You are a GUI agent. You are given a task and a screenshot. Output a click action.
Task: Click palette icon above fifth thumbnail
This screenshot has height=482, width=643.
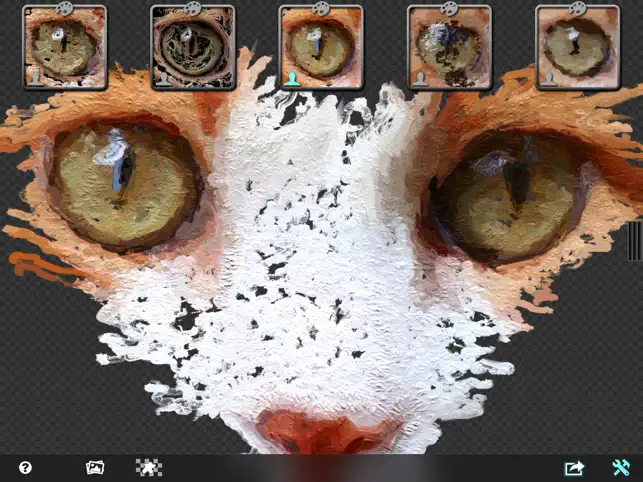[578, 8]
